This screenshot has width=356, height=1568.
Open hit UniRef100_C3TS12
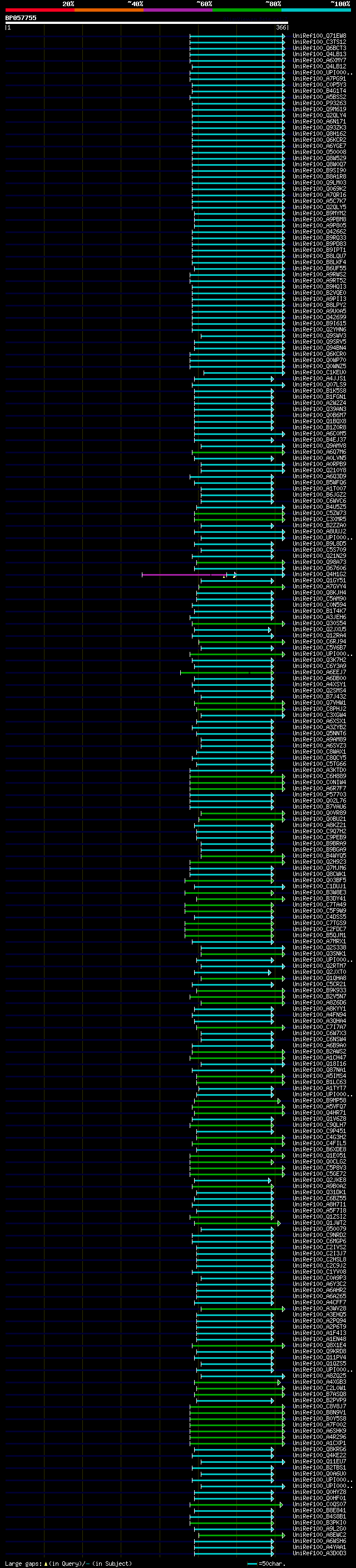[x=319, y=42]
